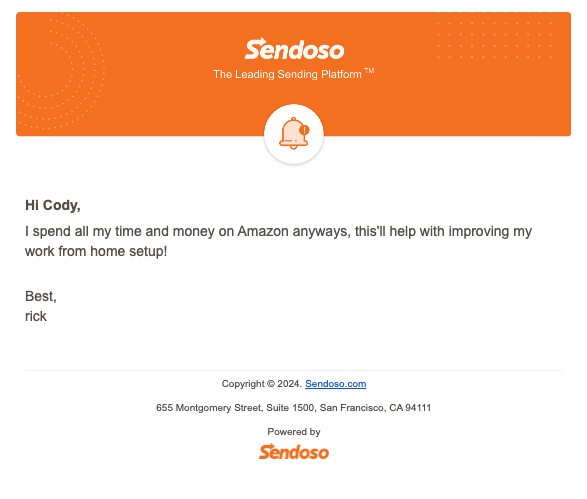
Task: Click the "Powered by" label
Action: coord(294,432)
